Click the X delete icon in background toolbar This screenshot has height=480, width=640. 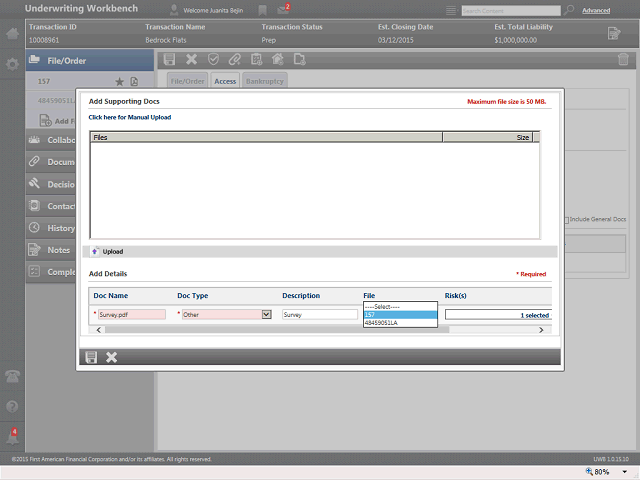[x=191, y=60]
